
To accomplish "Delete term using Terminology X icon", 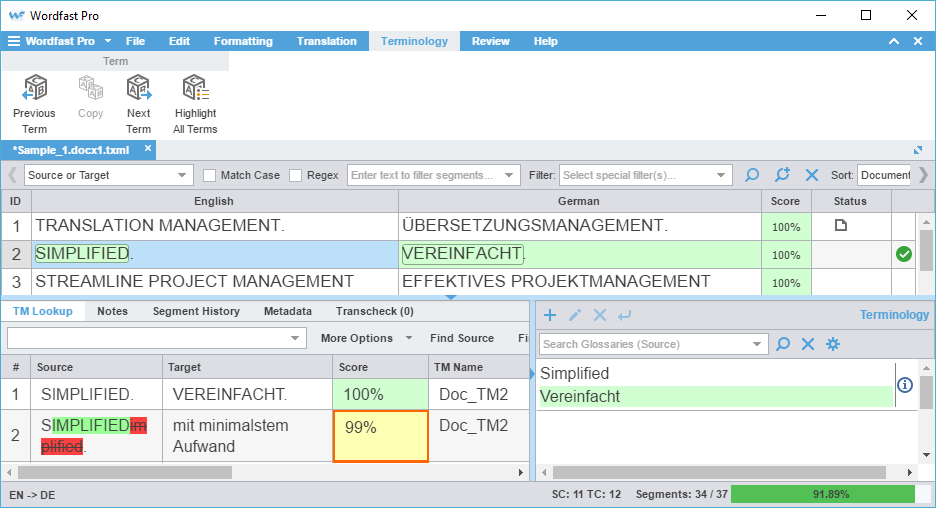I will pos(600,315).
